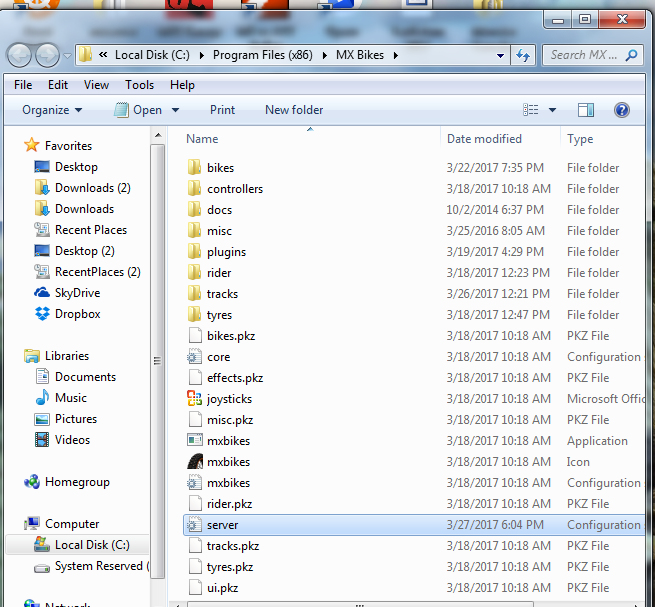This screenshot has width=655, height=607.
Task: Click the Back navigation arrow
Action: pyautogui.click(x=19, y=55)
